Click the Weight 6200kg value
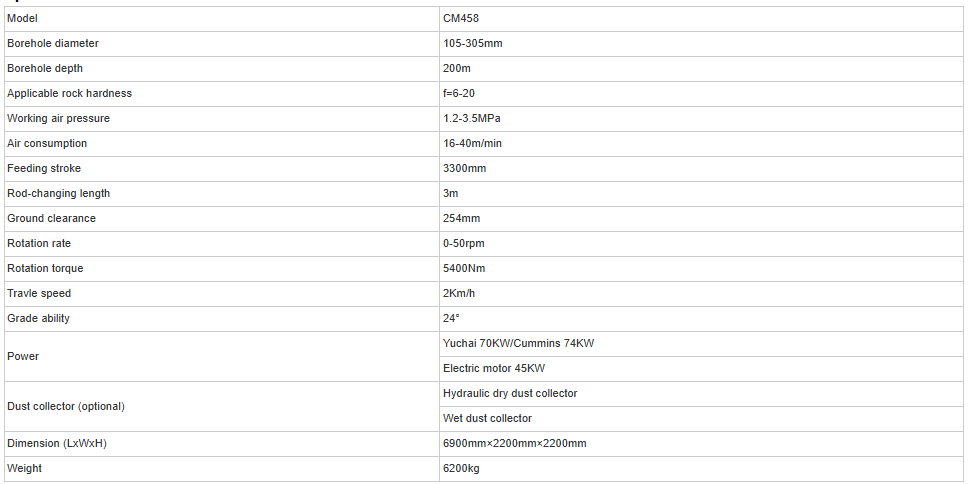This screenshot has width=969, height=484. (462, 469)
